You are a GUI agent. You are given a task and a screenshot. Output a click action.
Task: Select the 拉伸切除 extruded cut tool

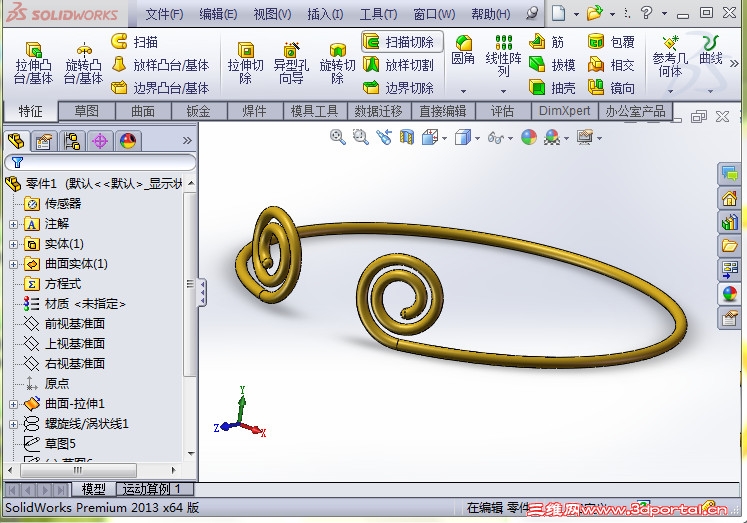tap(245, 63)
